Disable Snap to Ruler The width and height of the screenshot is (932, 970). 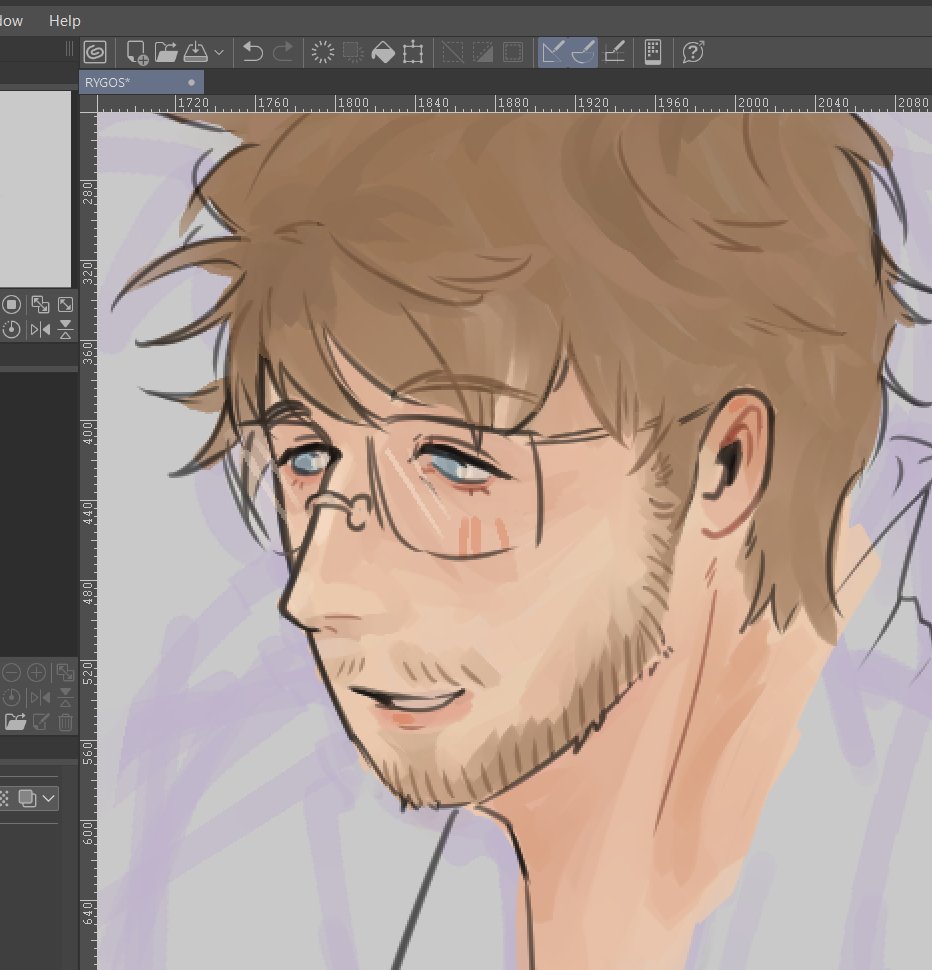click(x=552, y=53)
